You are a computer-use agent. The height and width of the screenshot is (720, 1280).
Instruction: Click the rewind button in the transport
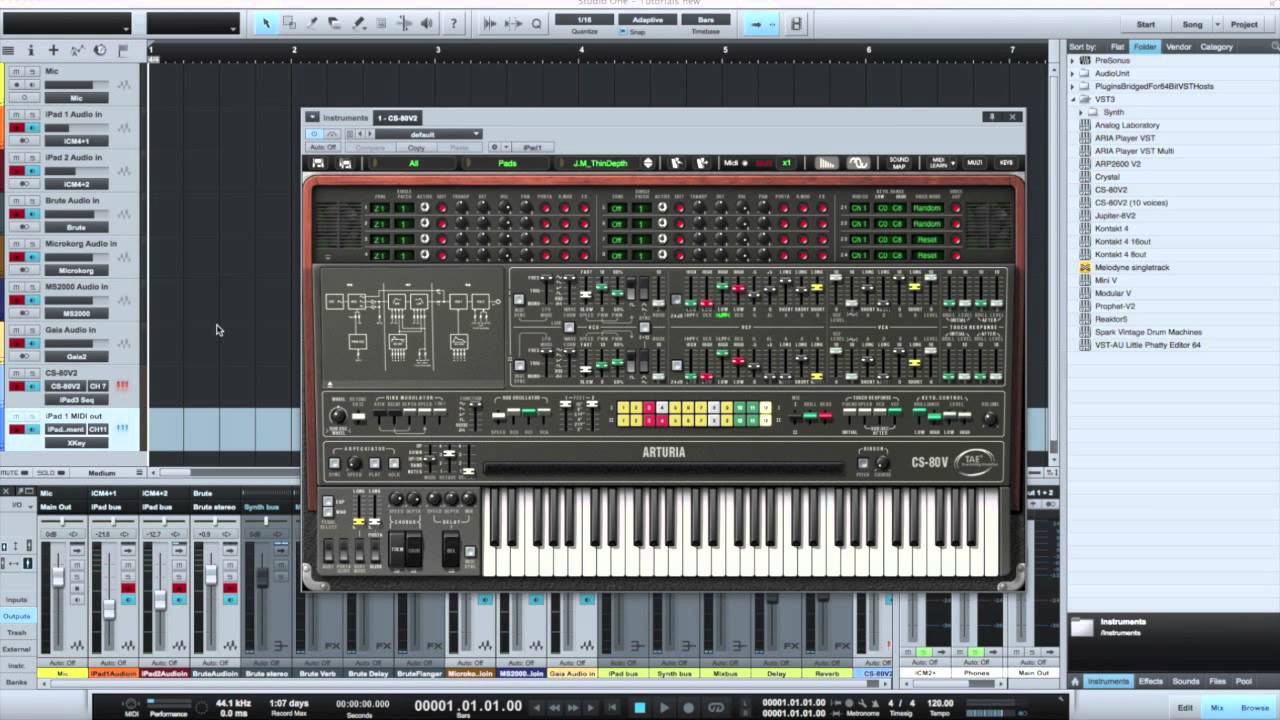click(x=555, y=707)
